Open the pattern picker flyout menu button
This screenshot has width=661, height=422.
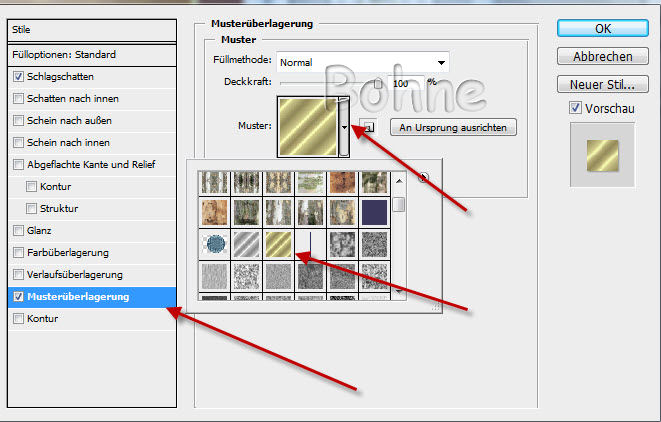tap(424, 177)
